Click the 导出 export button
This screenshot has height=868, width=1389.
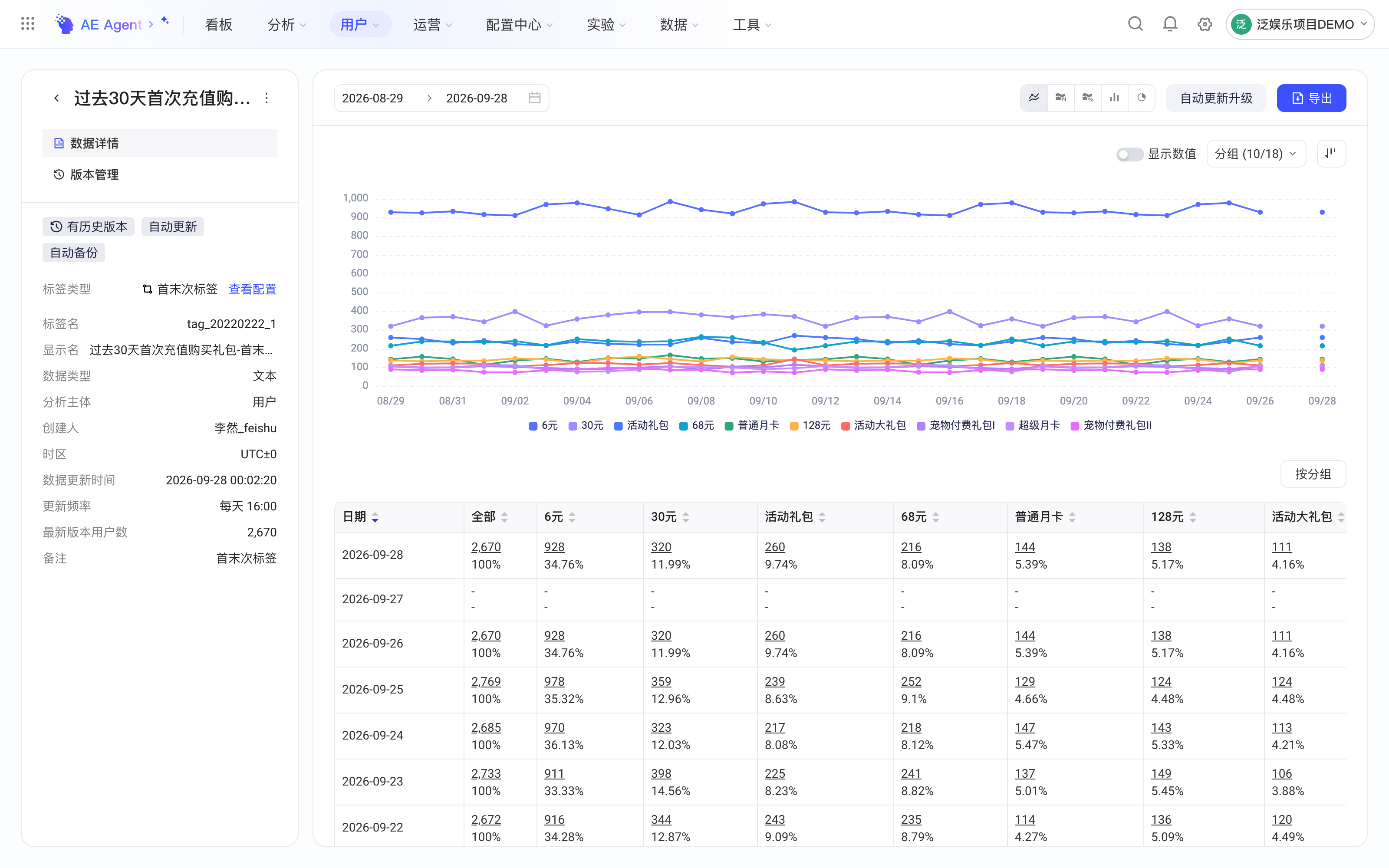point(1311,98)
